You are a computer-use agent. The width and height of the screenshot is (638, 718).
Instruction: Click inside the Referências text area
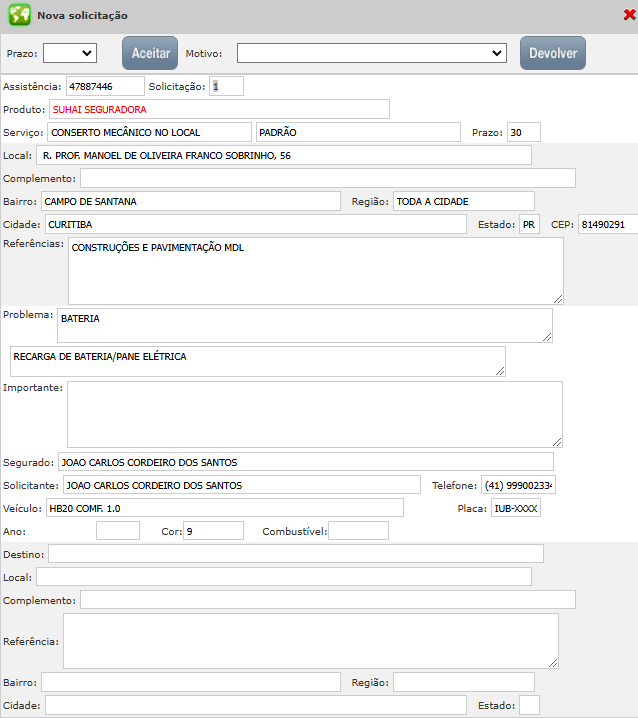click(x=315, y=271)
